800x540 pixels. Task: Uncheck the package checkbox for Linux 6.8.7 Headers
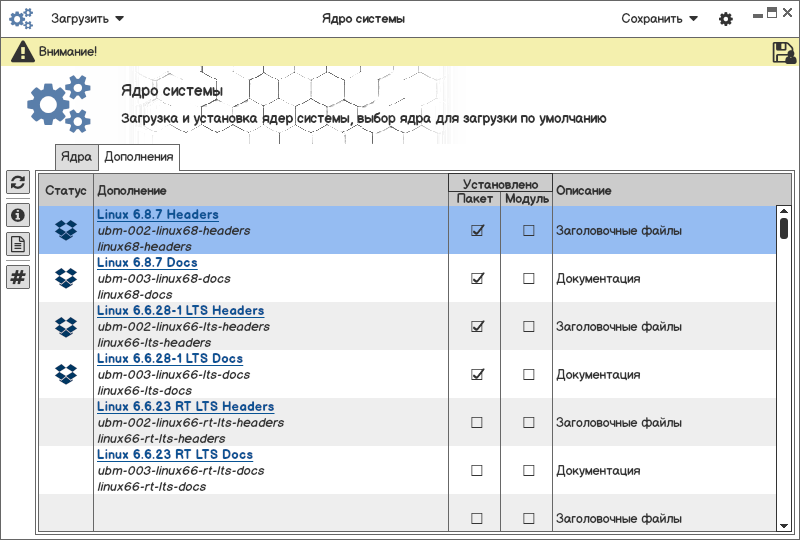click(x=477, y=230)
